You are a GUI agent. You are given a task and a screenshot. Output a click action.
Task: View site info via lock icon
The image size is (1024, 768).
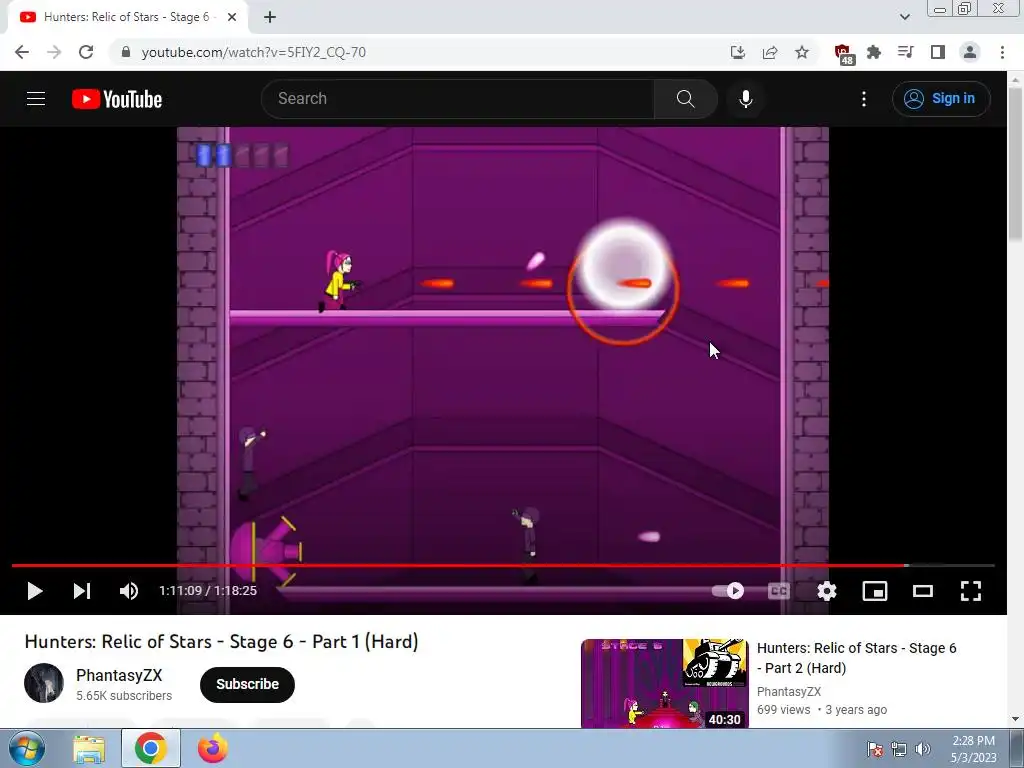126,52
